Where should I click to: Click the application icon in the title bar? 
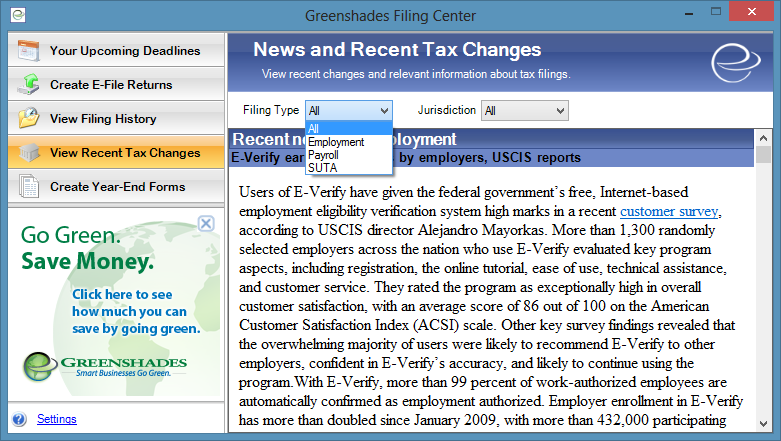18,15
